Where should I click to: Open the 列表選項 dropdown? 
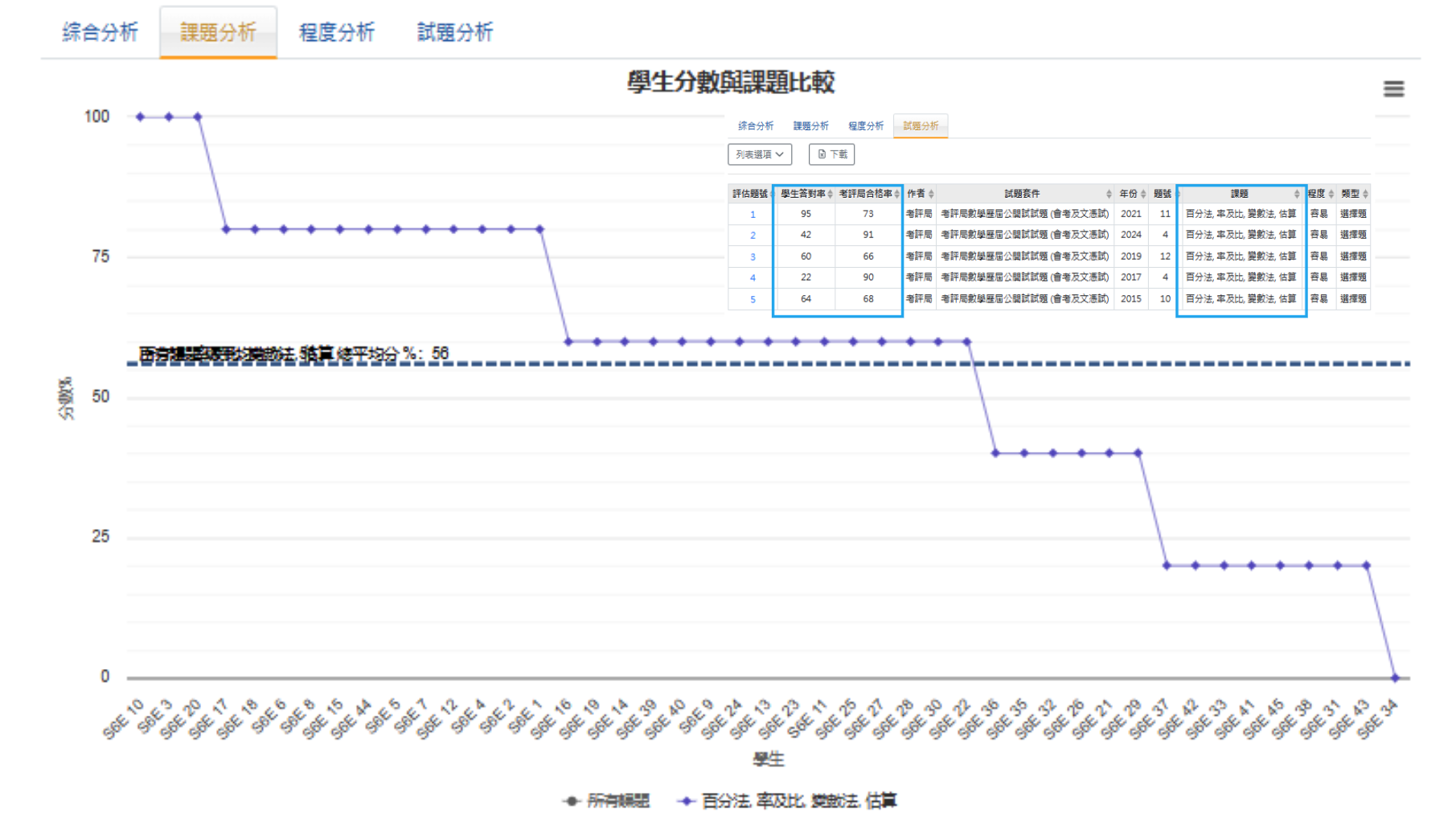click(759, 154)
